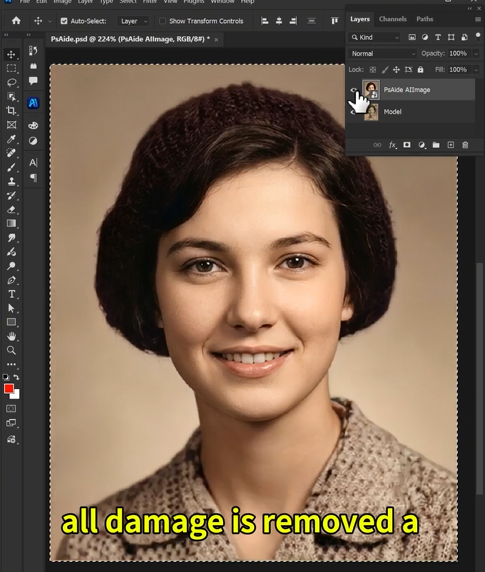485x572 pixels.
Task: Uncheck the Auto-Select checkbox
Action: click(64, 21)
